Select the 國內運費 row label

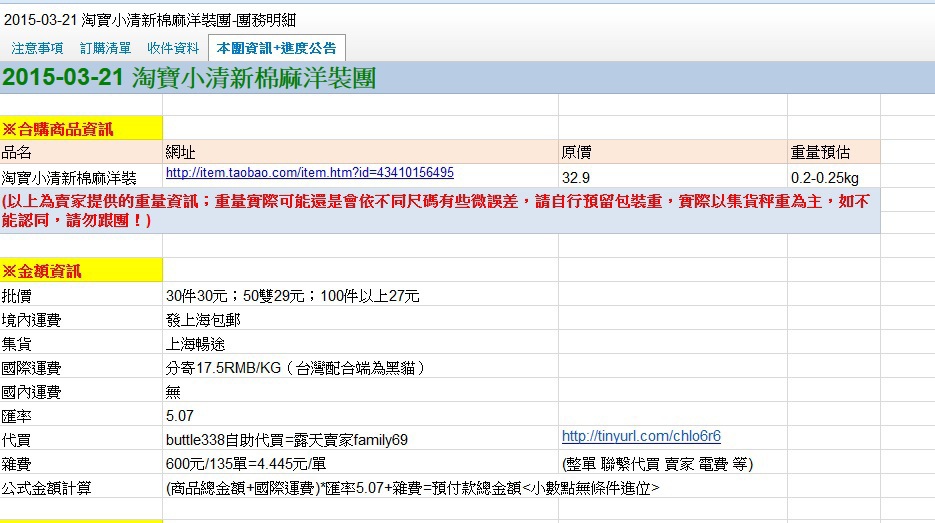(x=81, y=391)
